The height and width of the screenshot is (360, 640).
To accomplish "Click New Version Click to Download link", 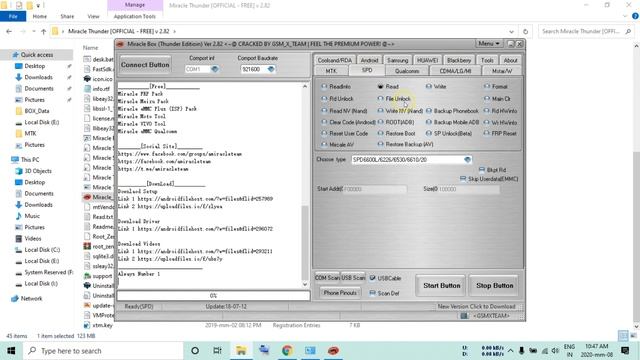I will (x=476, y=306).
